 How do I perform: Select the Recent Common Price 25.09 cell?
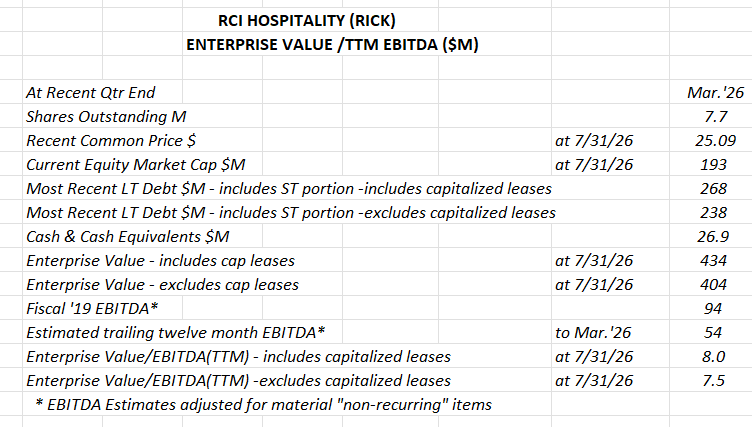point(715,140)
